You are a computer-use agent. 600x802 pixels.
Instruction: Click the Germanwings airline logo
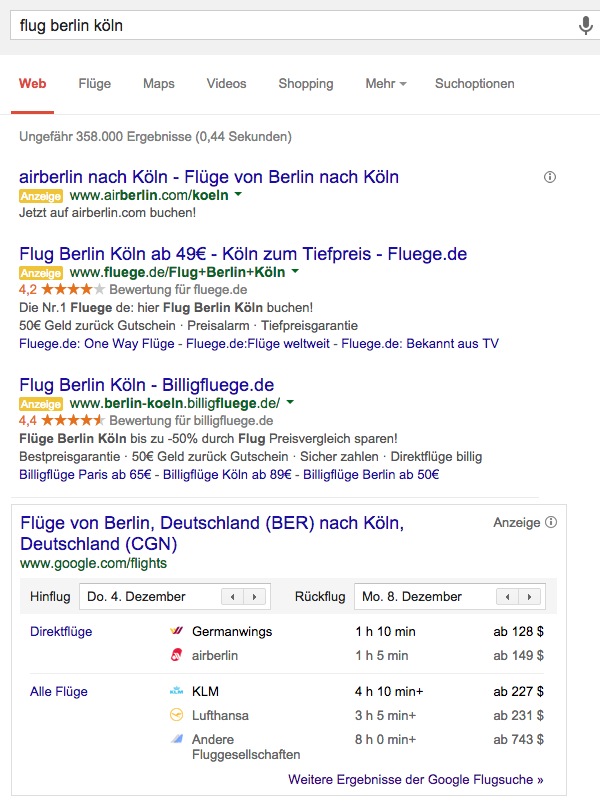coord(176,631)
